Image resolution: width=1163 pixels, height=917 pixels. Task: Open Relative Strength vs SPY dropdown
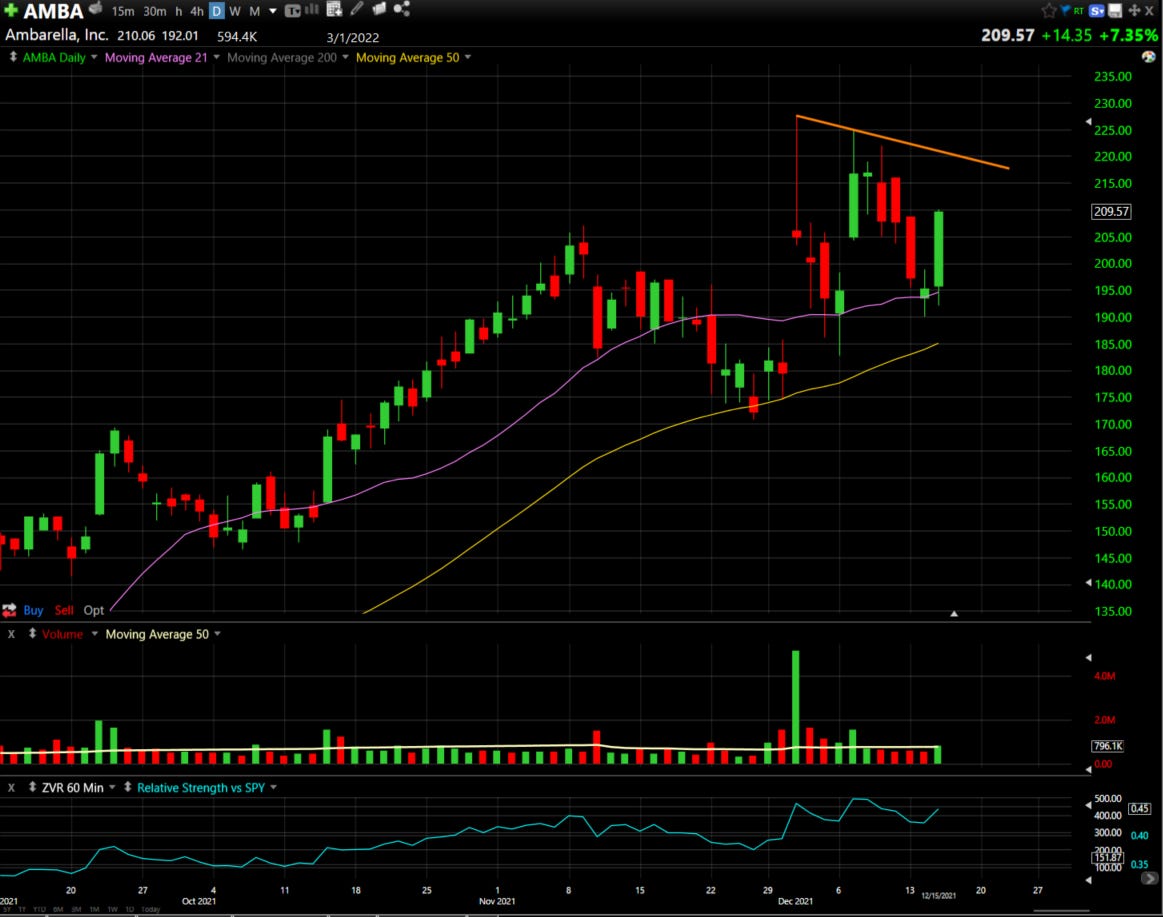tap(274, 787)
